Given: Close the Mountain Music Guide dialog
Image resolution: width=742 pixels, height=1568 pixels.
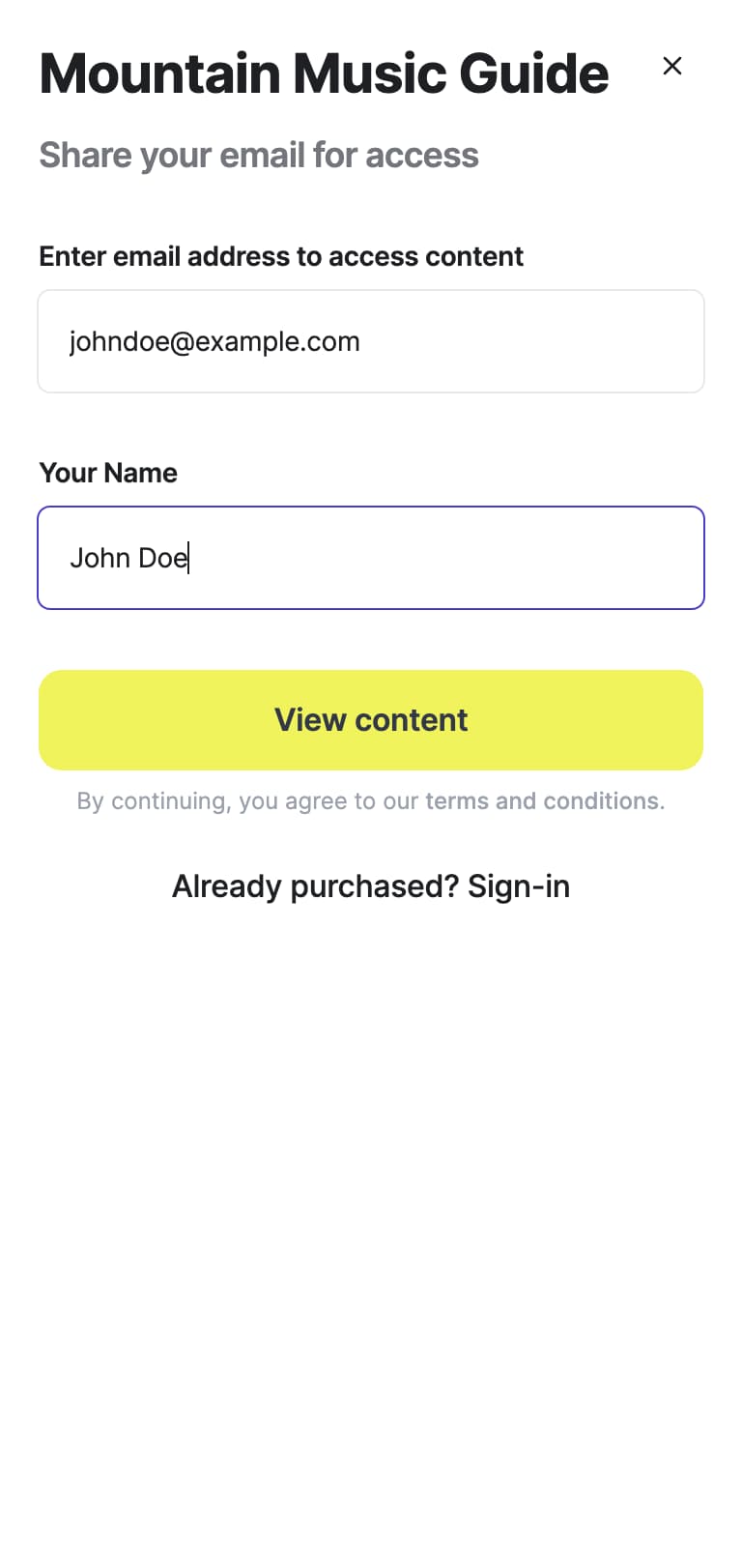Looking at the screenshot, I should 672,66.
